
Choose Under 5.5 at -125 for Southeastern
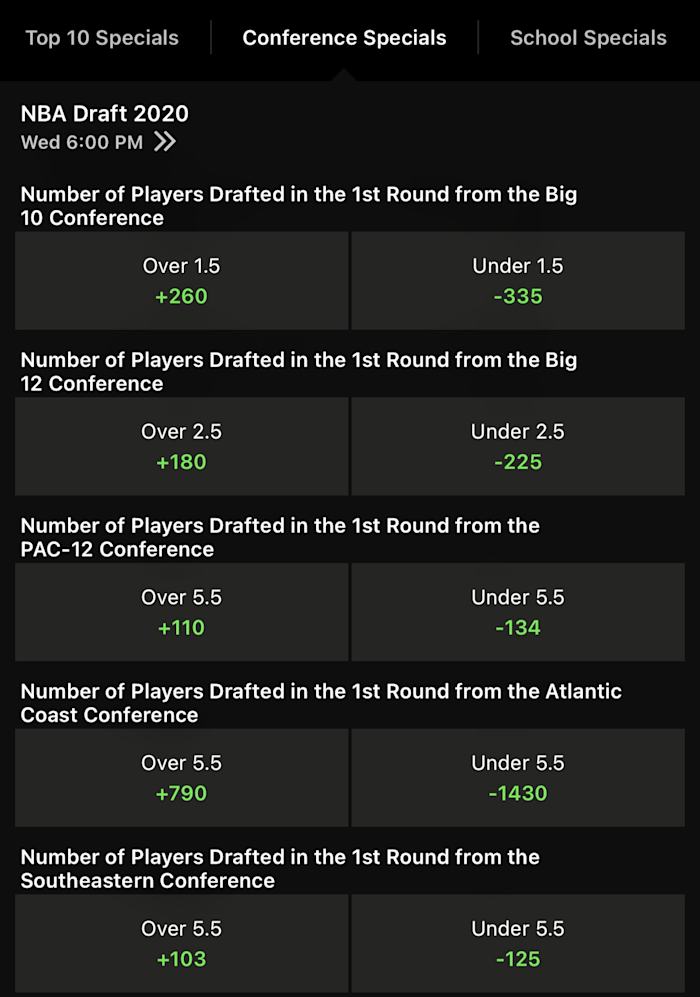[x=517, y=943]
